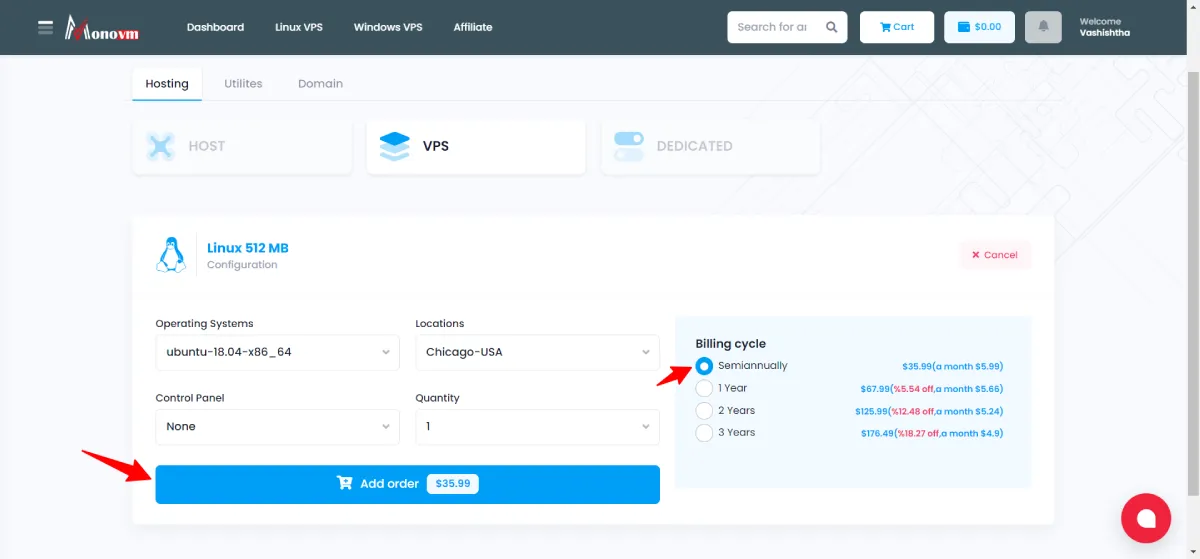Open the red chat bubble widget
This screenshot has height=559, width=1200.
click(1146, 518)
